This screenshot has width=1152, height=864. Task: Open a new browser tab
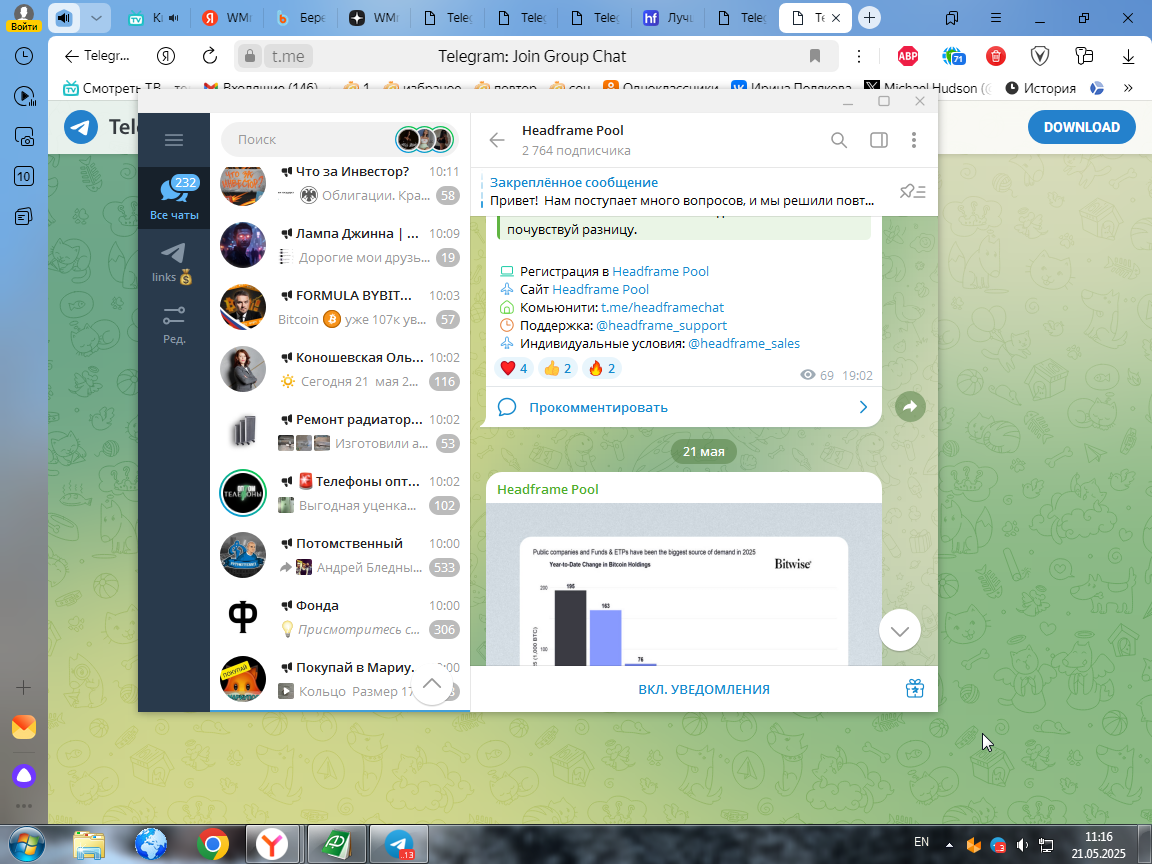(x=869, y=18)
